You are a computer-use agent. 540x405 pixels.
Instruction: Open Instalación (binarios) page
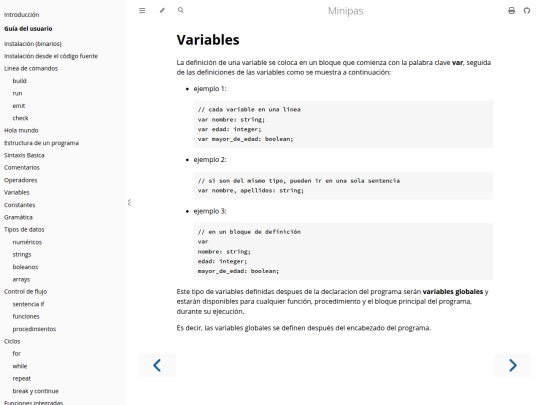(x=33, y=44)
